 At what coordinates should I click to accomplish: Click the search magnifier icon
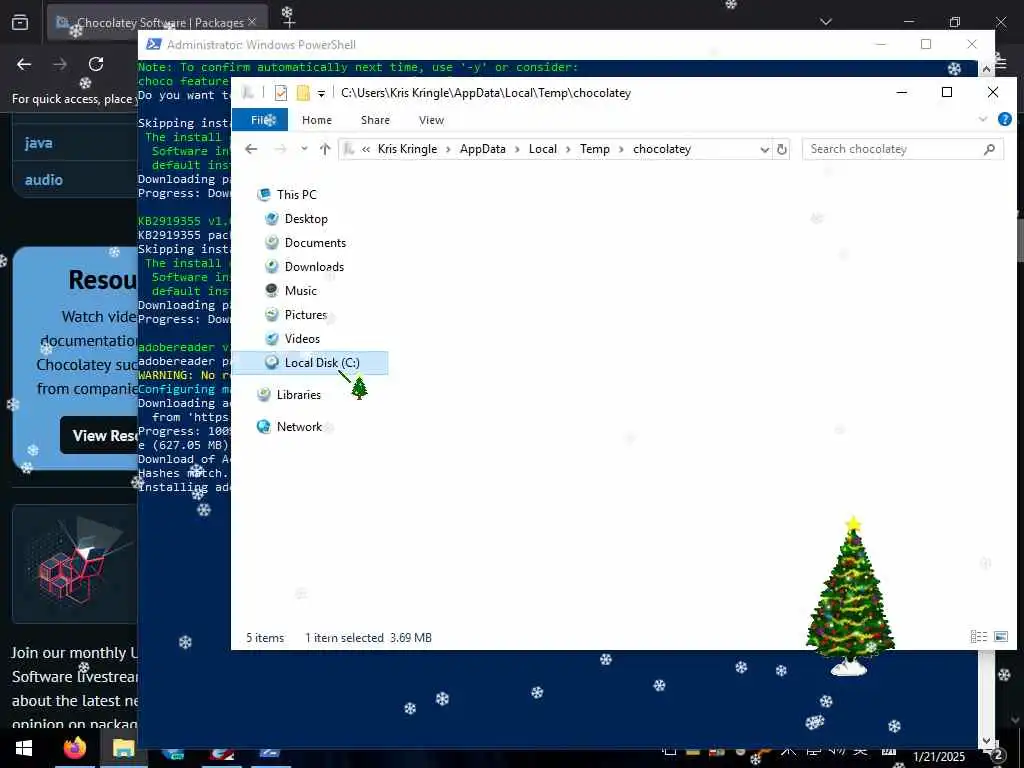[989, 150]
